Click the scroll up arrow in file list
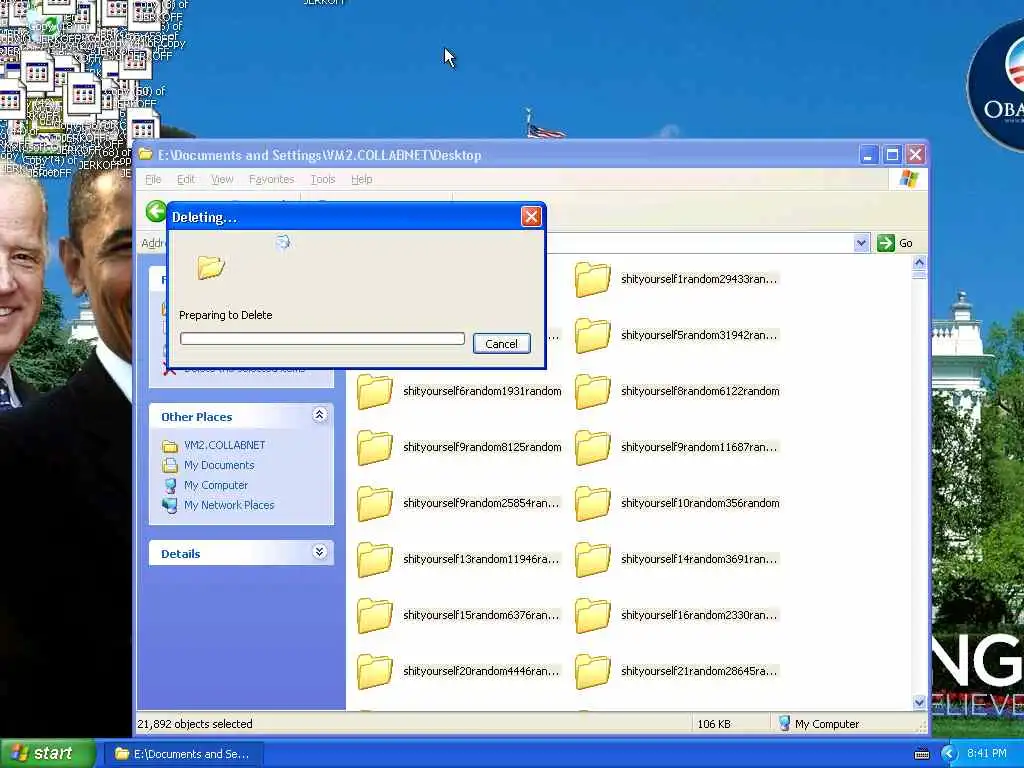The height and width of the screenshot is (768, 1024). pos(919,263)
